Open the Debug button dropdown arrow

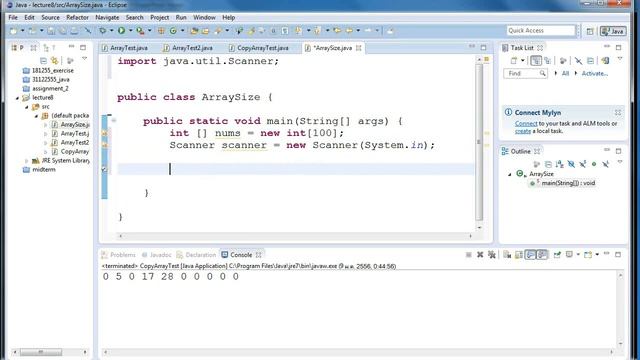111,31
